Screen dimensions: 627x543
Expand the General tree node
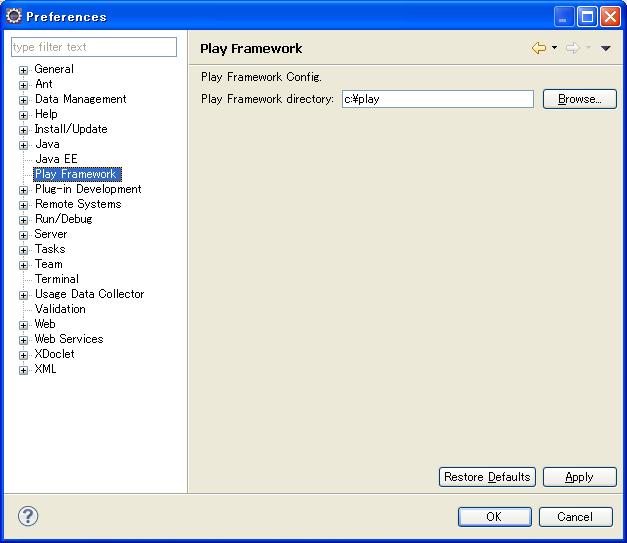[x=24, y=70]
